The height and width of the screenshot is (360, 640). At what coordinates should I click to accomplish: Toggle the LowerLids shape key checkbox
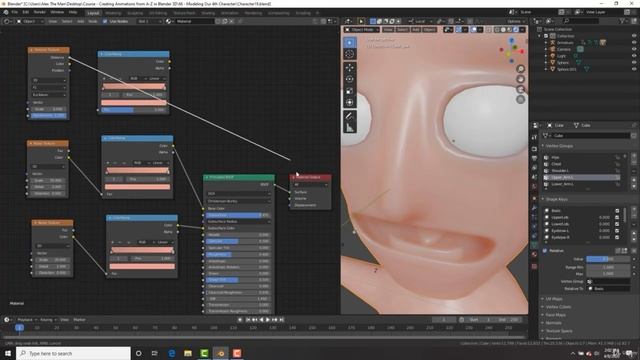pos(617,224)
